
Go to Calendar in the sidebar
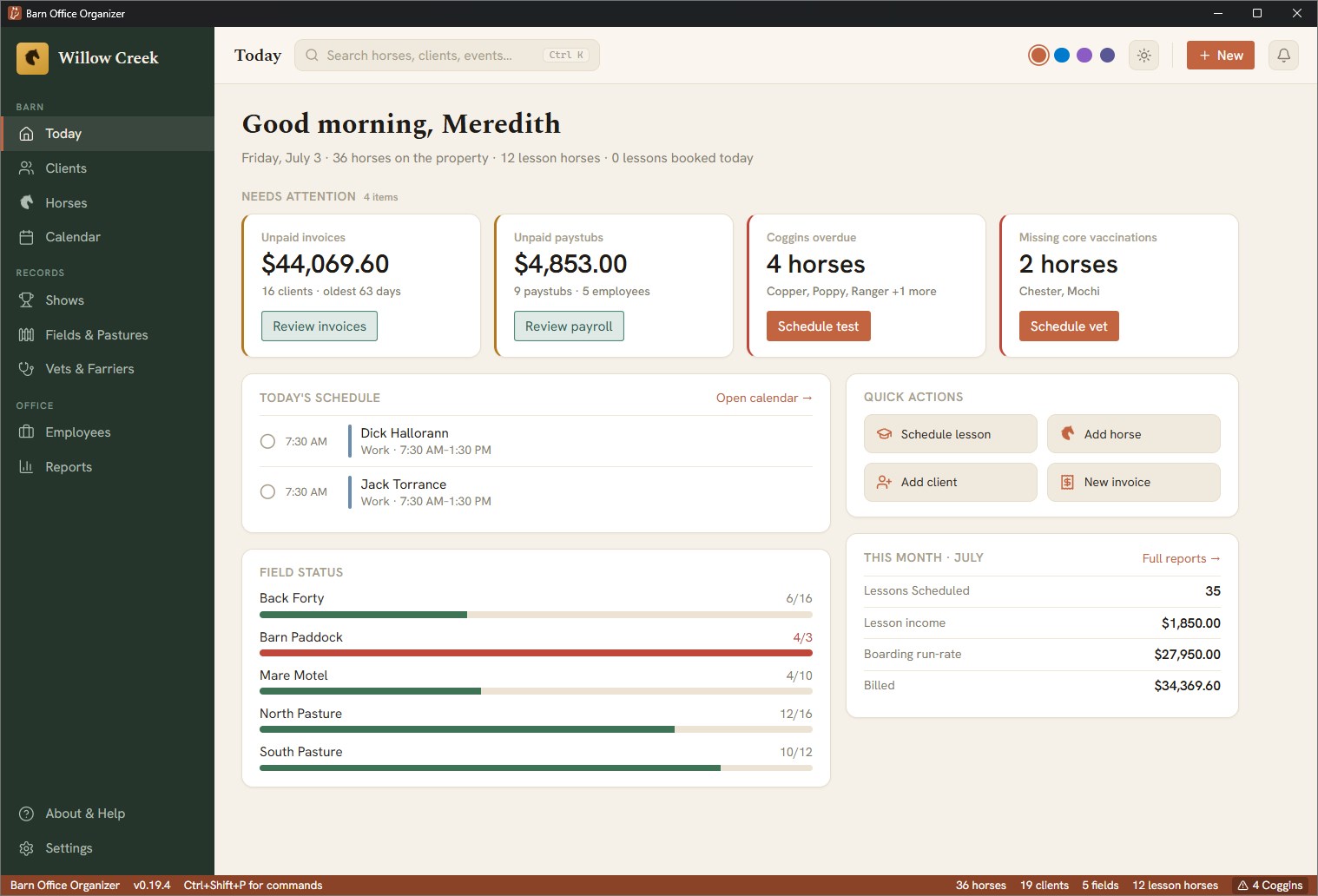[x=108, y=237]
